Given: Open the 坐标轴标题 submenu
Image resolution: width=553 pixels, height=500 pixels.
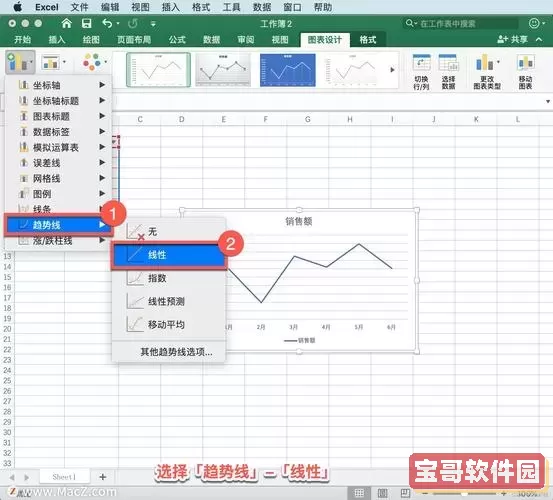Looking at the screenshot, I should (x=59, y=100).
